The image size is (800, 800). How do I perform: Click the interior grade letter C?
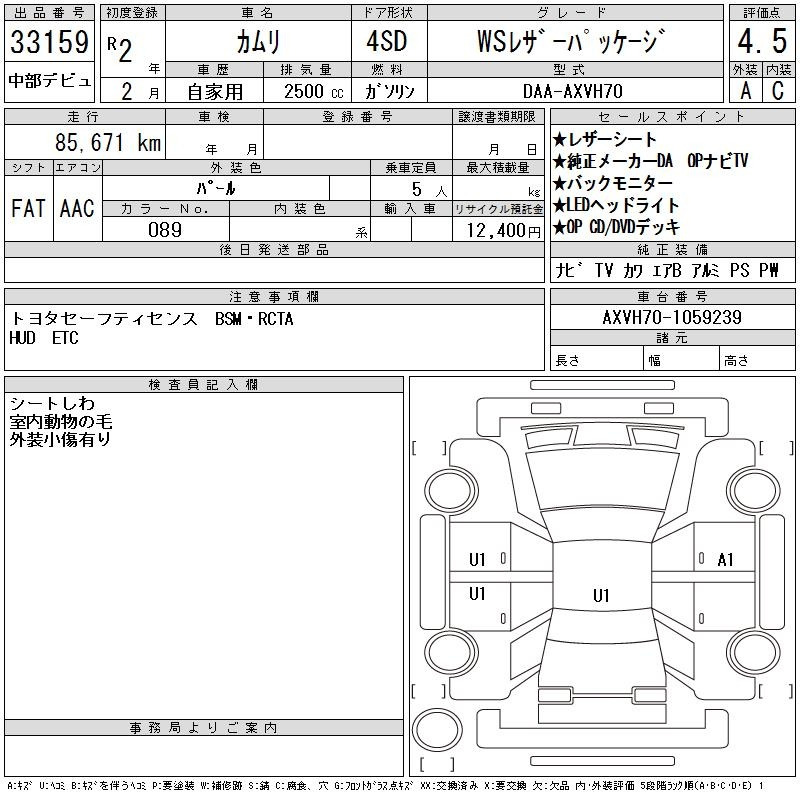click(778, 90)
